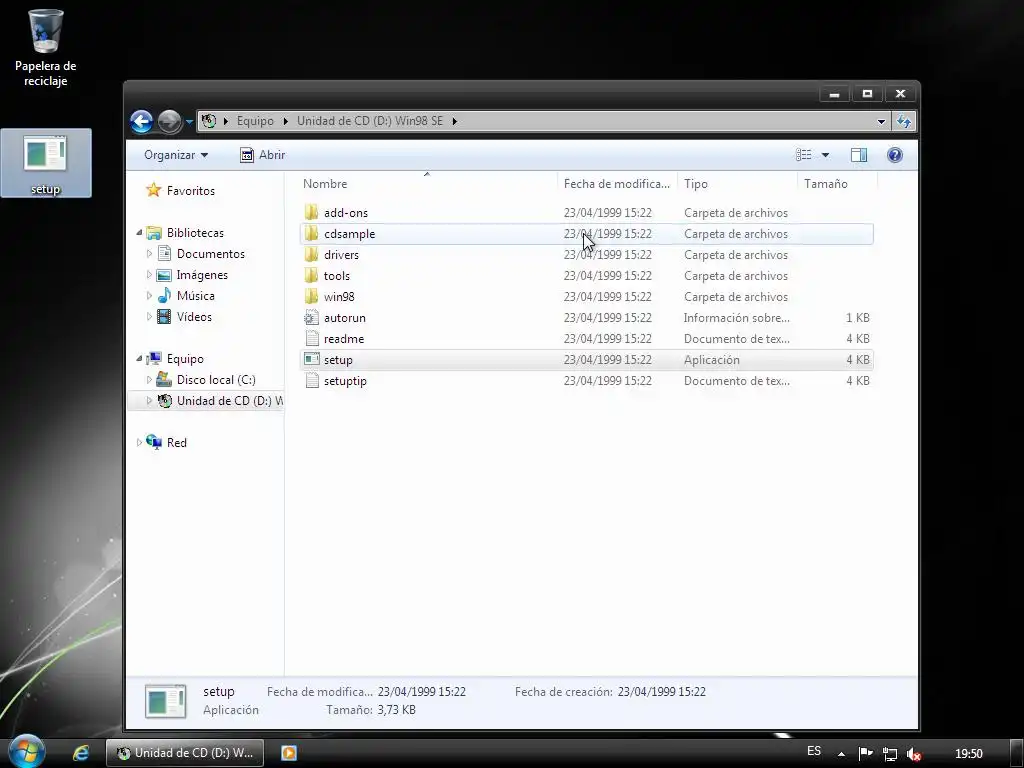Expand the Imágenes library node
This screenshot has width=1024, height=768.
coord(149,274)
